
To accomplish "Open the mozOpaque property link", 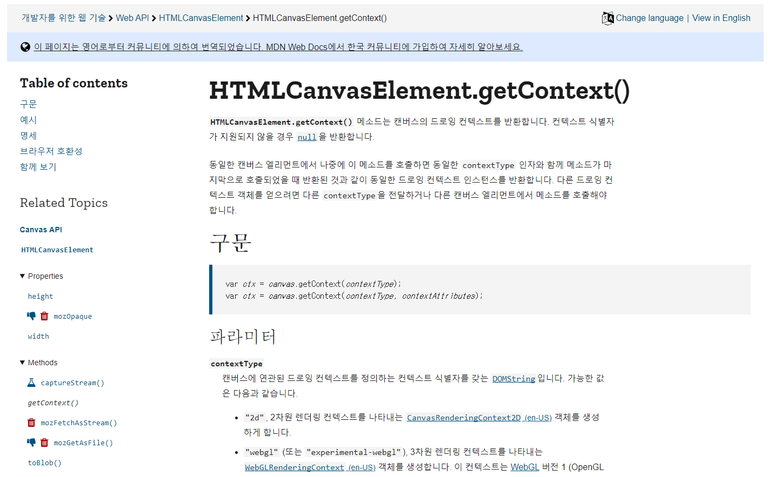I will pyautogui.click(x=72, y=316).
